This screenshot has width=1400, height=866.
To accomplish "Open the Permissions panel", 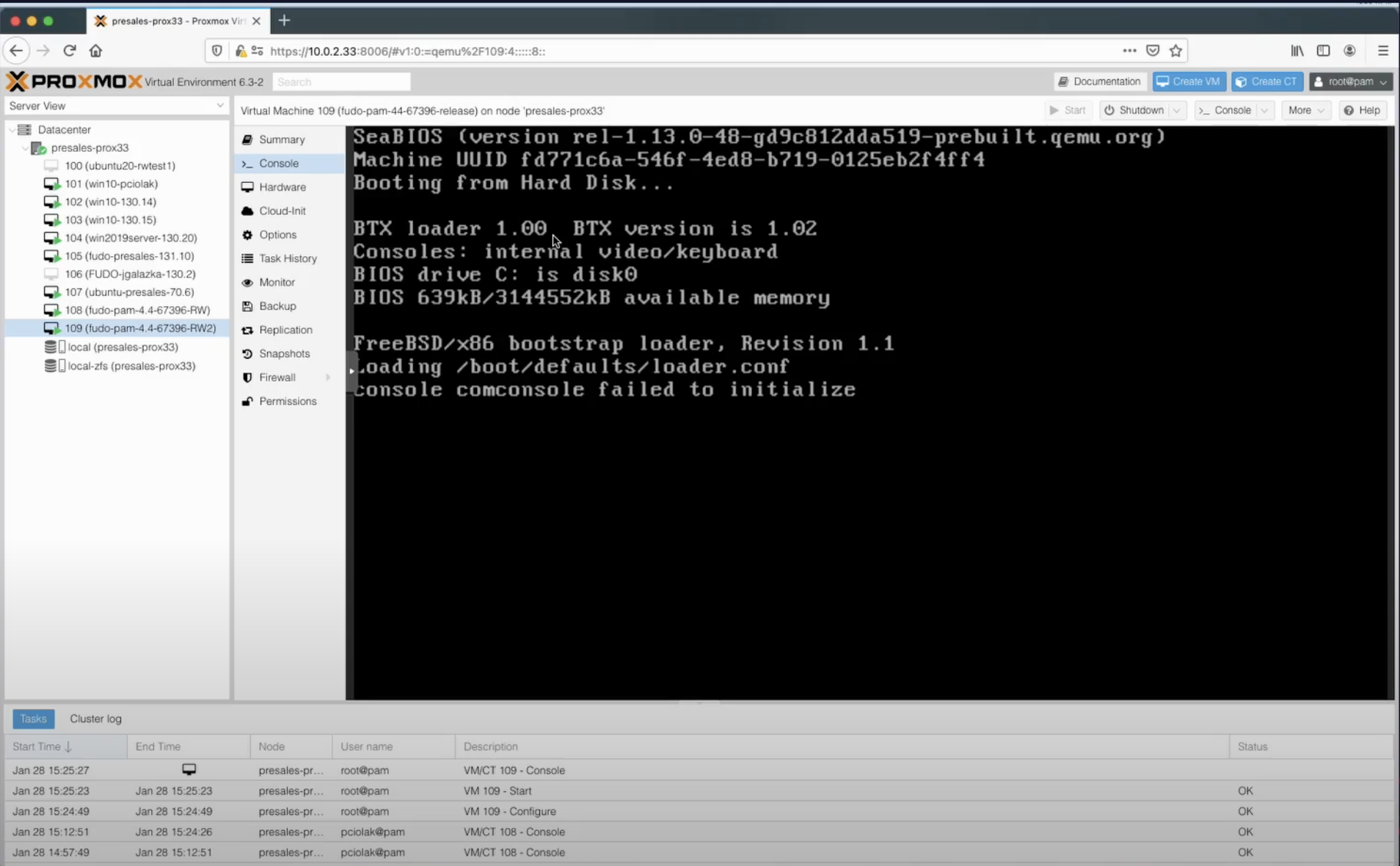I will click(x=288, y=401).
